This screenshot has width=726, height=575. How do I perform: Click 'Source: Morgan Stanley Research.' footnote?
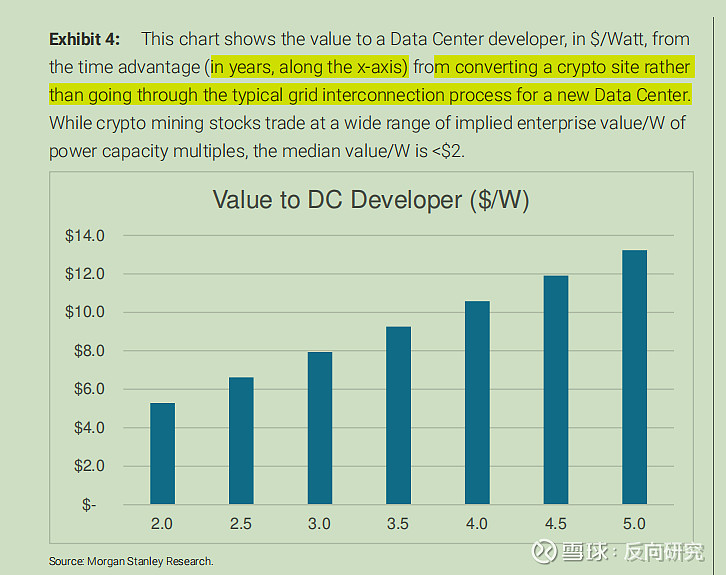(x=131, y=562)
